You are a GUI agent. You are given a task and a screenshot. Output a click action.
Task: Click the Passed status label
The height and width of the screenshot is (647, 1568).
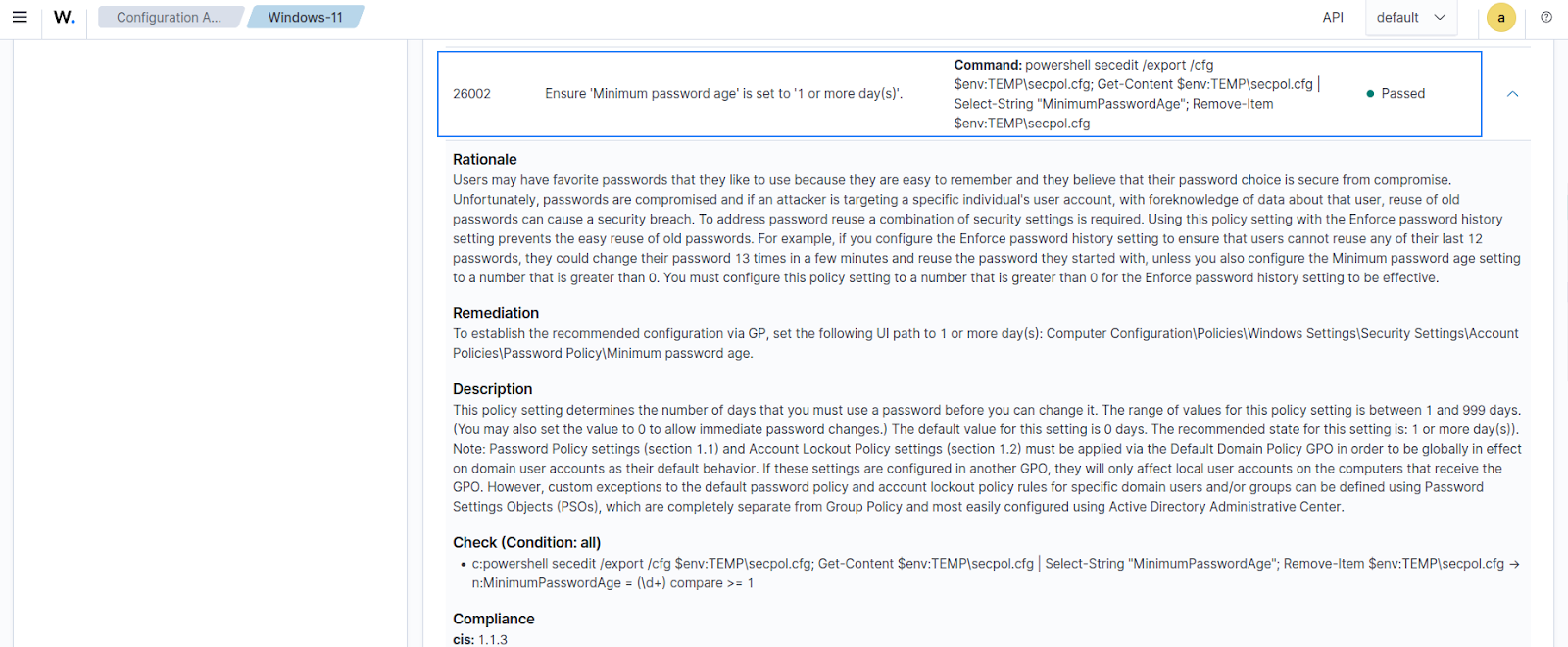click(x=1401, y=93)
